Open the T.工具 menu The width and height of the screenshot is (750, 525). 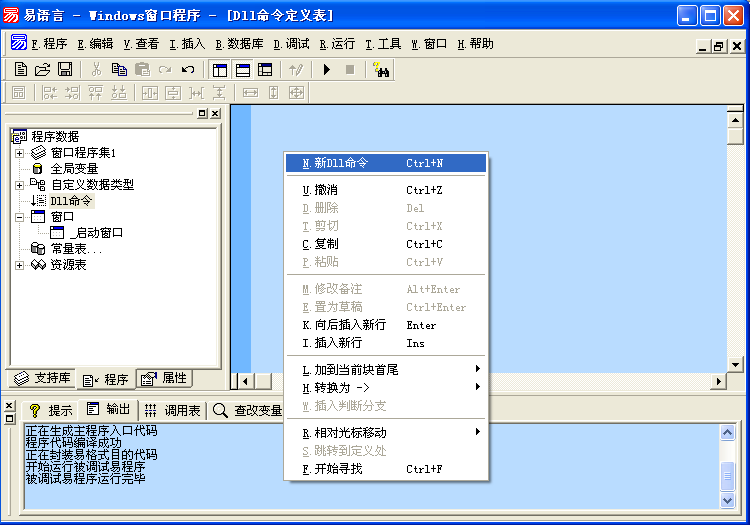point(383,44)
